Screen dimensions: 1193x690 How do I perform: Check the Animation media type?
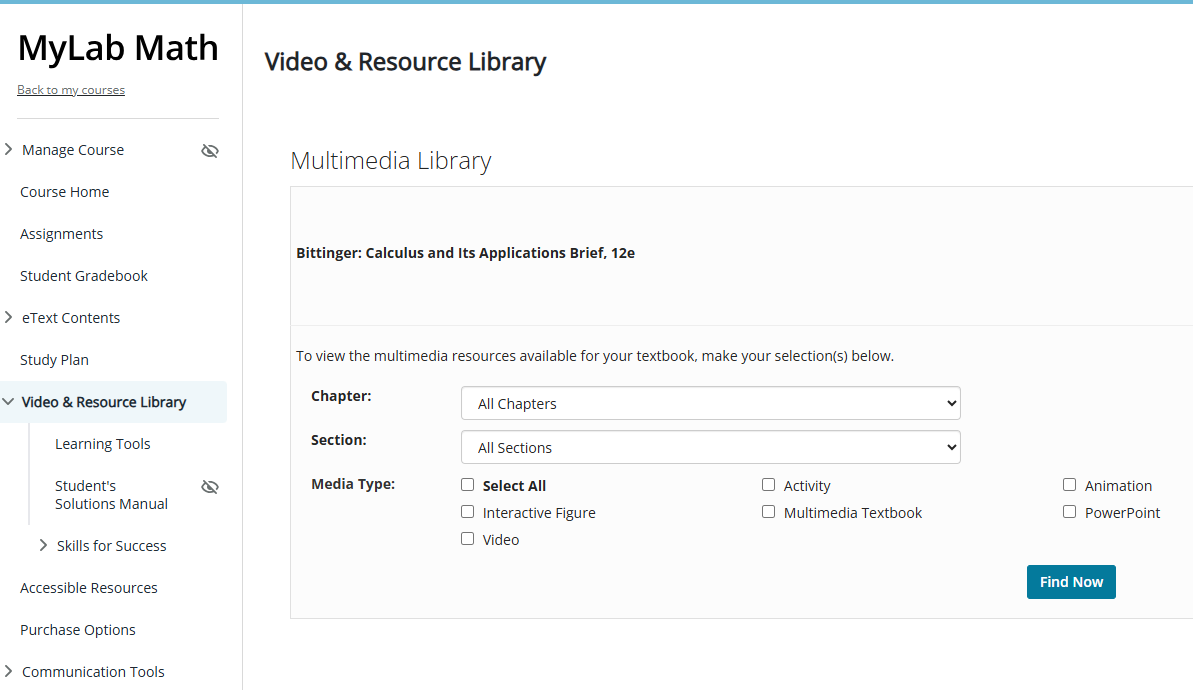[x=1069, y=484]
